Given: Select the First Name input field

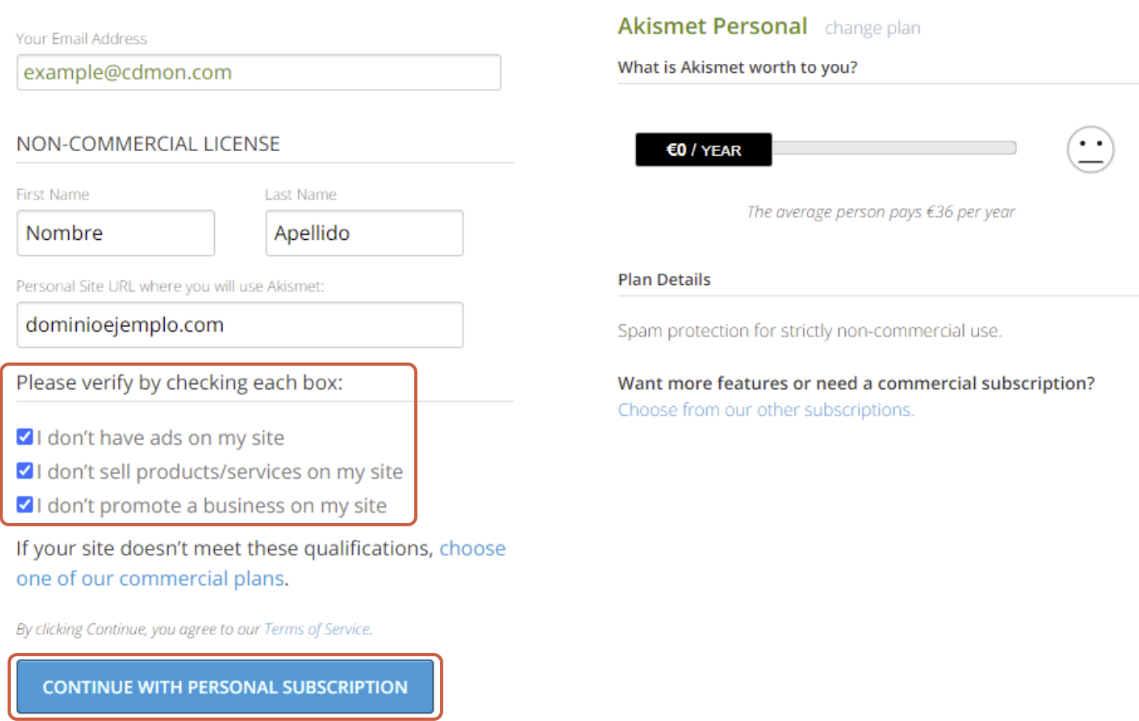Looking at the screenshot, I should (x=115, y=233).
